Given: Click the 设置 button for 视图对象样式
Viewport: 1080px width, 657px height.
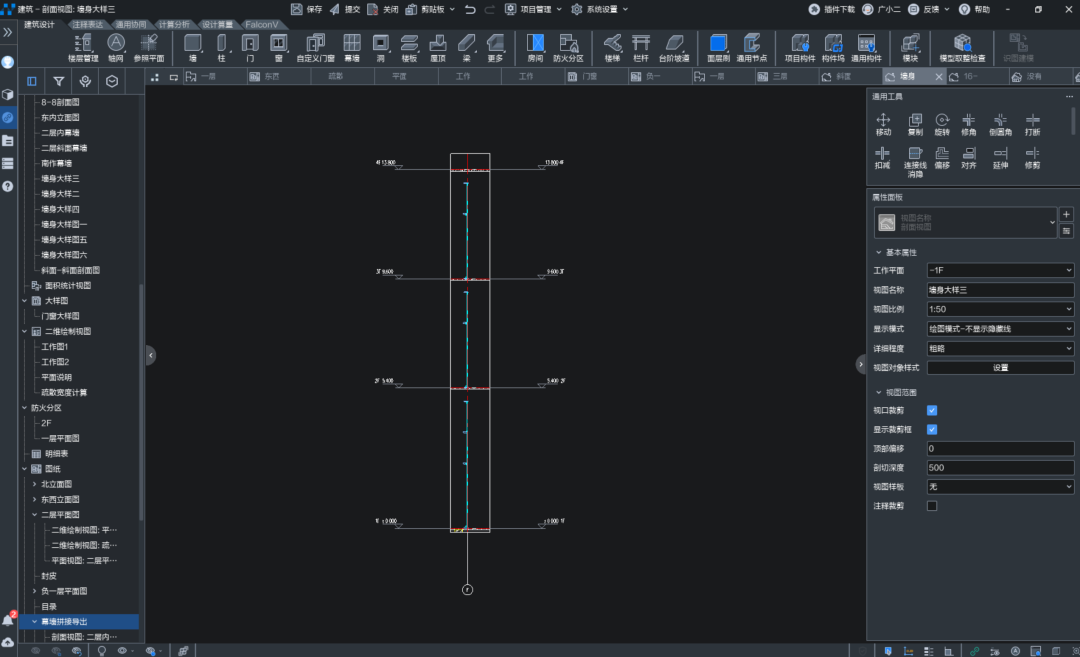Looking at the screenshot, I should point(1000,368).
